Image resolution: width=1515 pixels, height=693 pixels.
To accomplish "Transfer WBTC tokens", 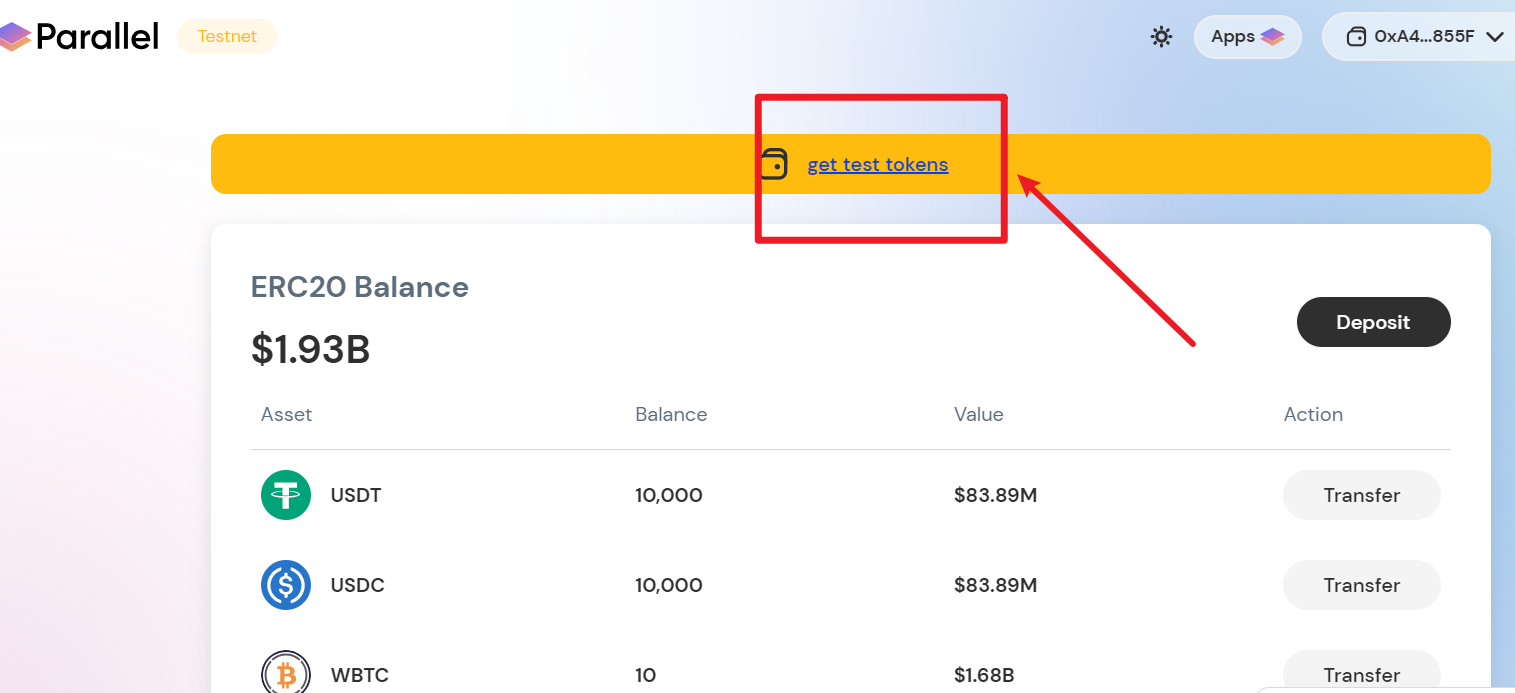I will tap(1362, 673).
